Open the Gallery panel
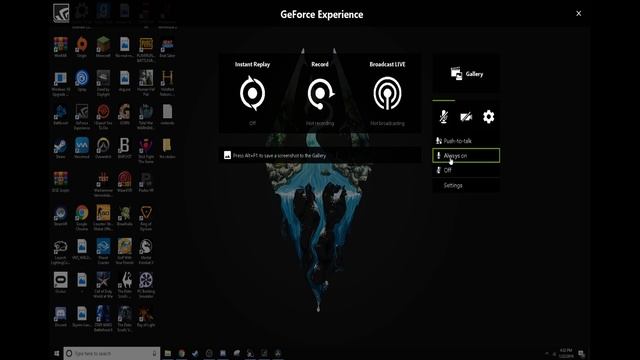640x360 pixels. pyautogui.click(x=466, y=74)
